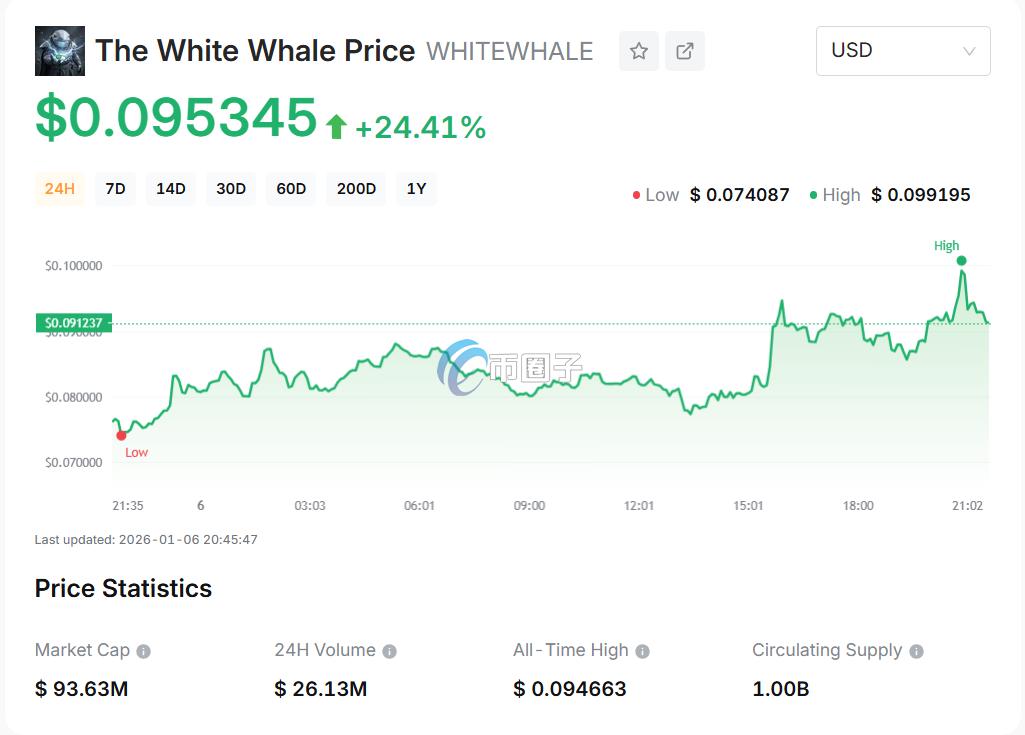Click the favorite star icon
Viewport: 1025px width, 735px height.
[x=639, y=51]
